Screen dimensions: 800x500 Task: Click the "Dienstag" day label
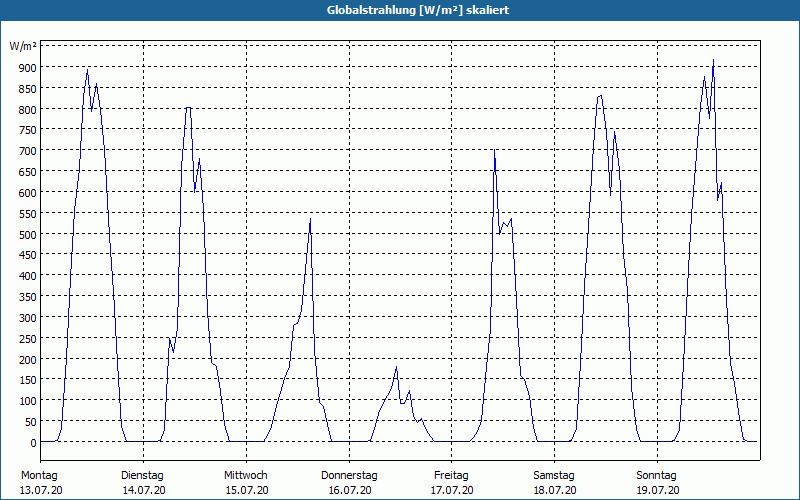click(142, 476)
